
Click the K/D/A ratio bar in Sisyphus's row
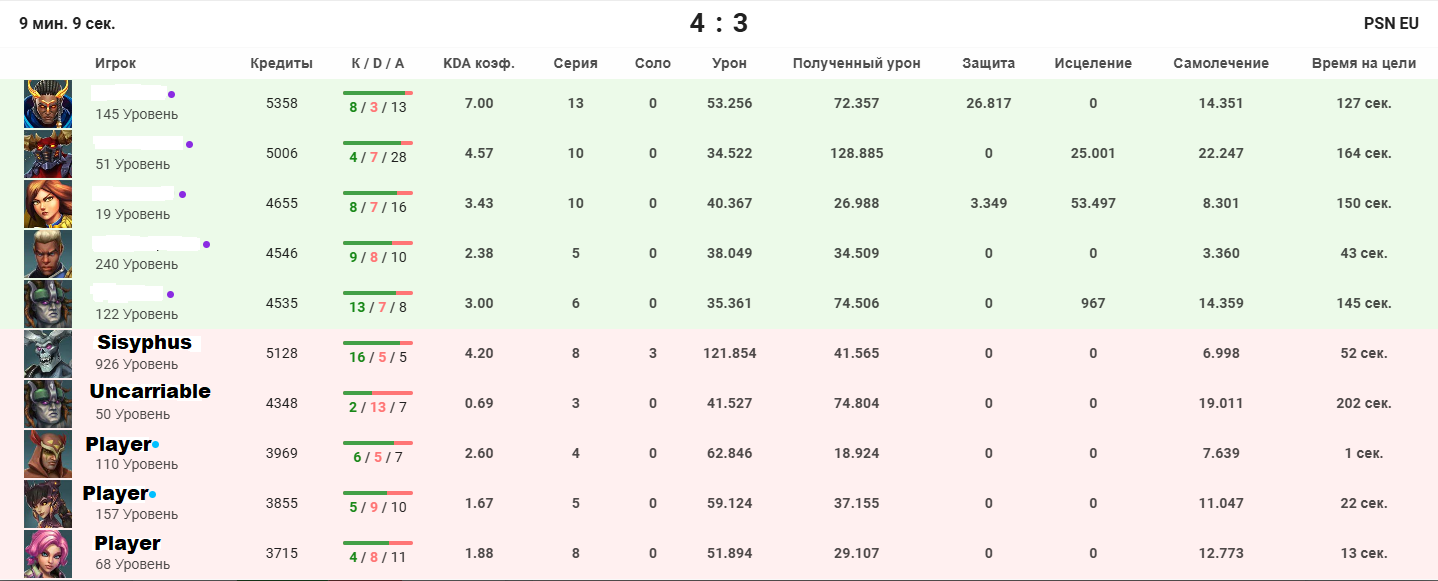tap(377, 342)
